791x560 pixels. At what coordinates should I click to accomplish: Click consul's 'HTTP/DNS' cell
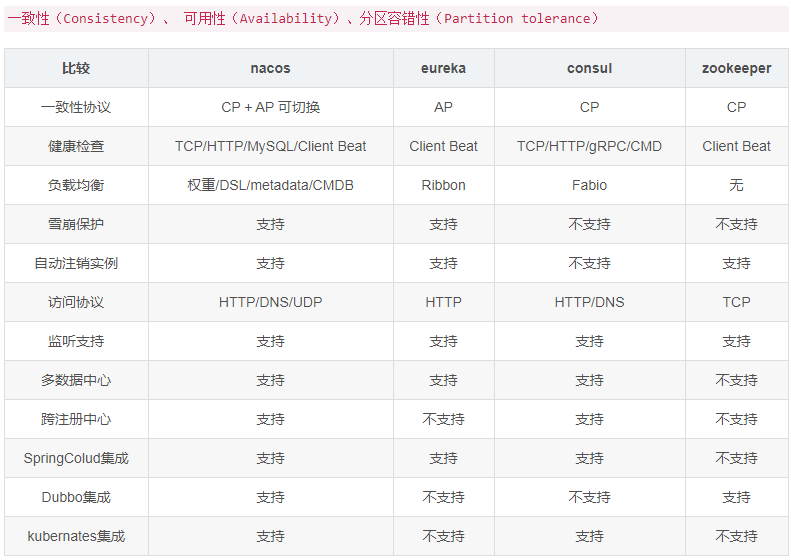click(x=589, y=302)
